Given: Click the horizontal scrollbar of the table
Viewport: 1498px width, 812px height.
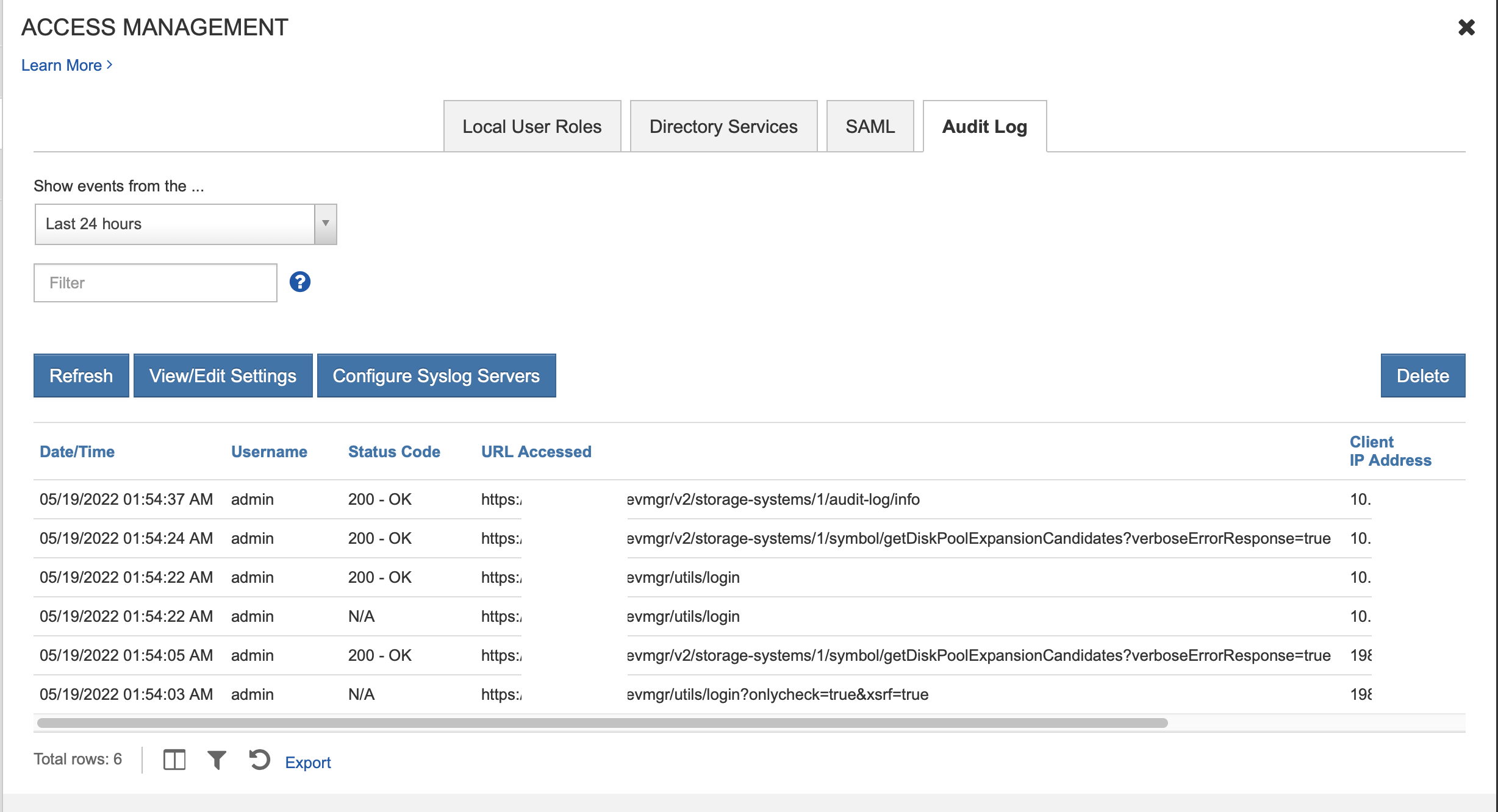Looking at the screenshot, I should coord(601,723).
